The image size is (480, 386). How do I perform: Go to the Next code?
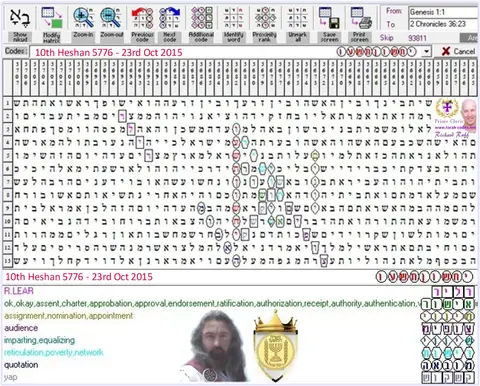pyautogui.click(x=170, y=24)
